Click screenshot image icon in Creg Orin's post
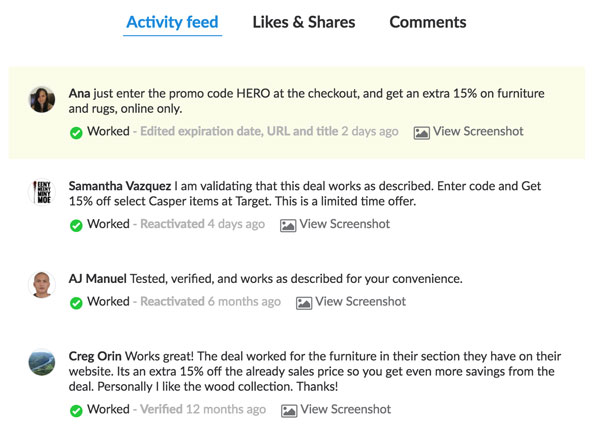The width and height of the screenshot is (600, 434). click(290, 410)
